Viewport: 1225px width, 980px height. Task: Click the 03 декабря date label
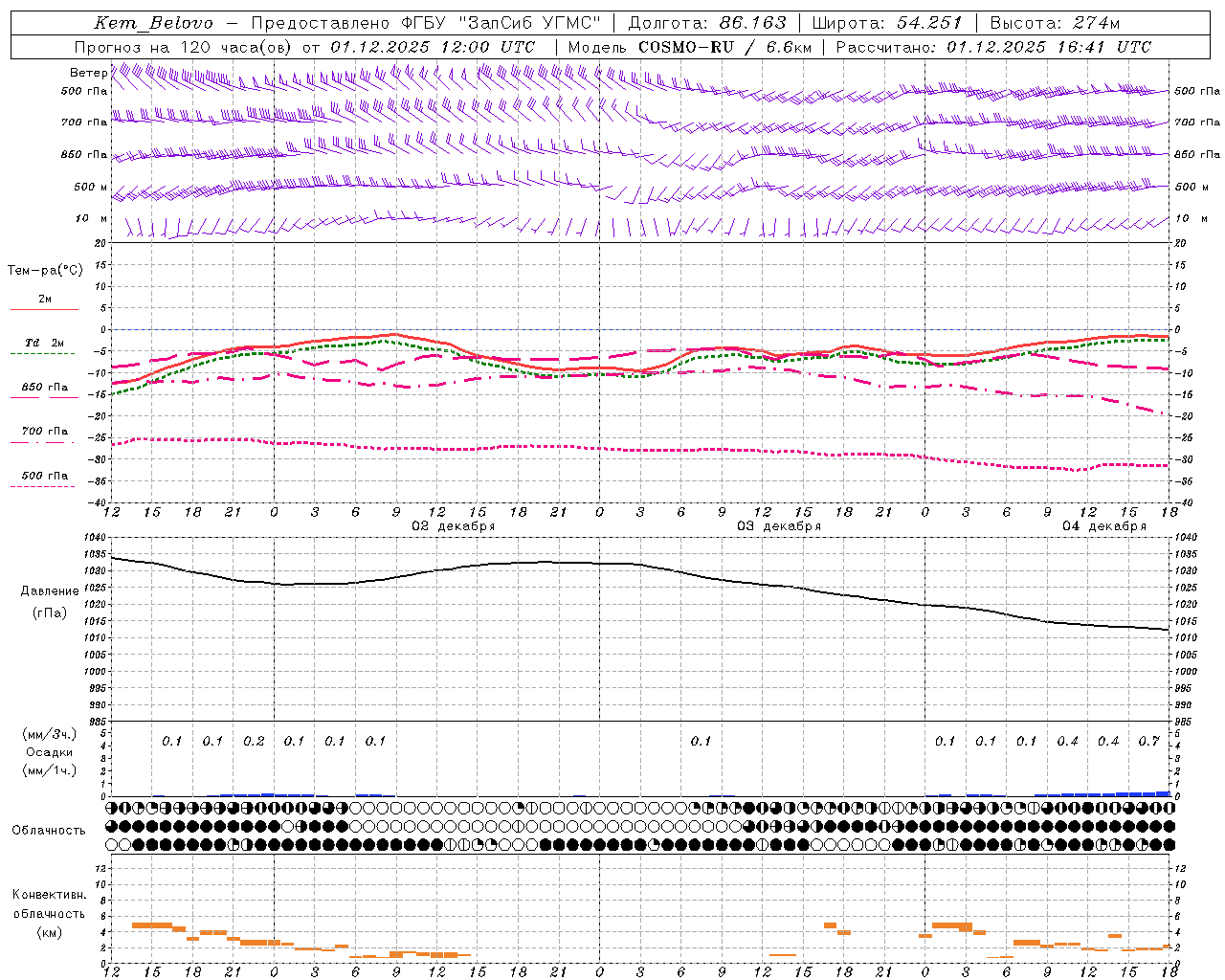click(778, 526)
